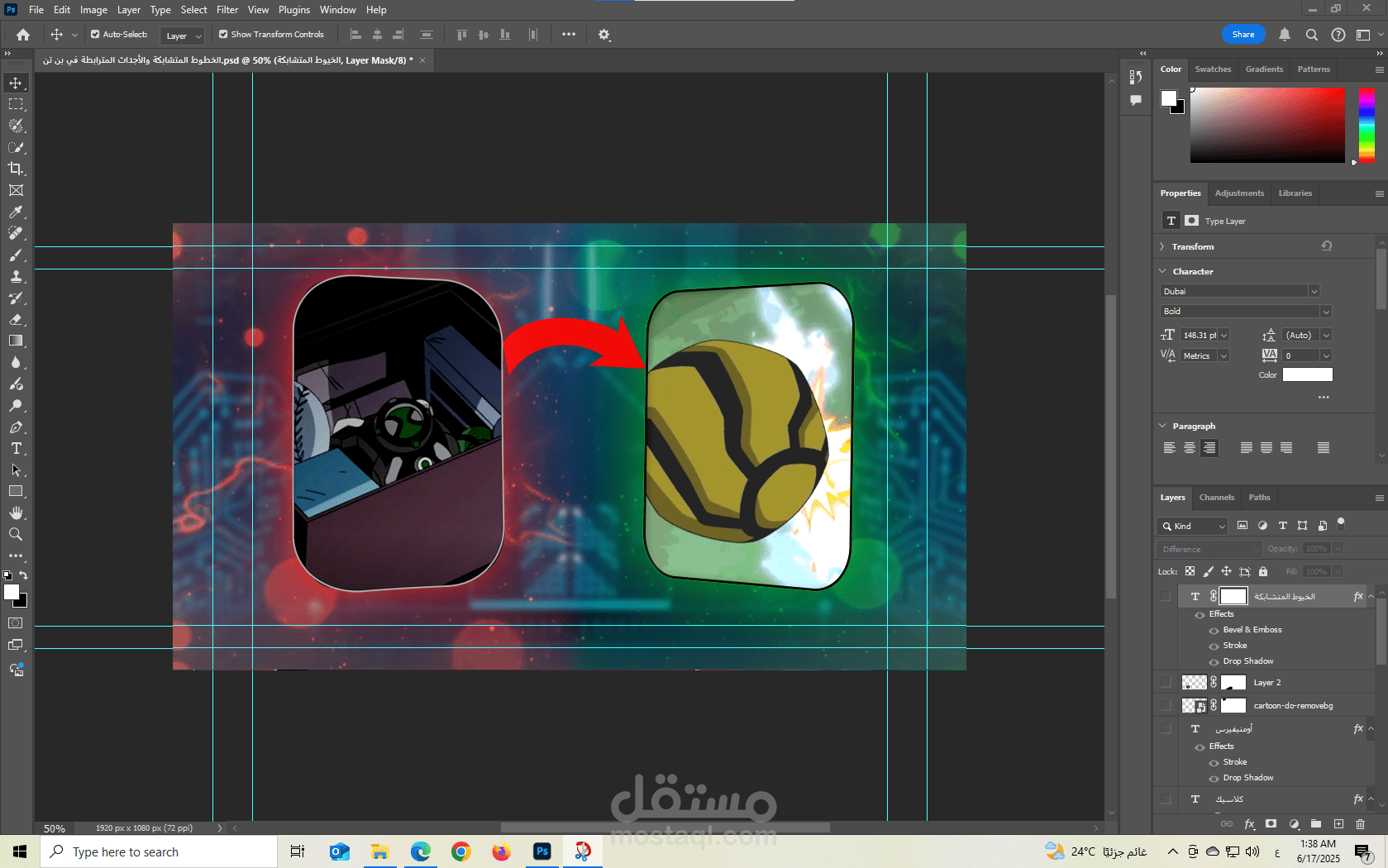Open the Image menu
This screenshot has height=868, width=1388.
93,10
